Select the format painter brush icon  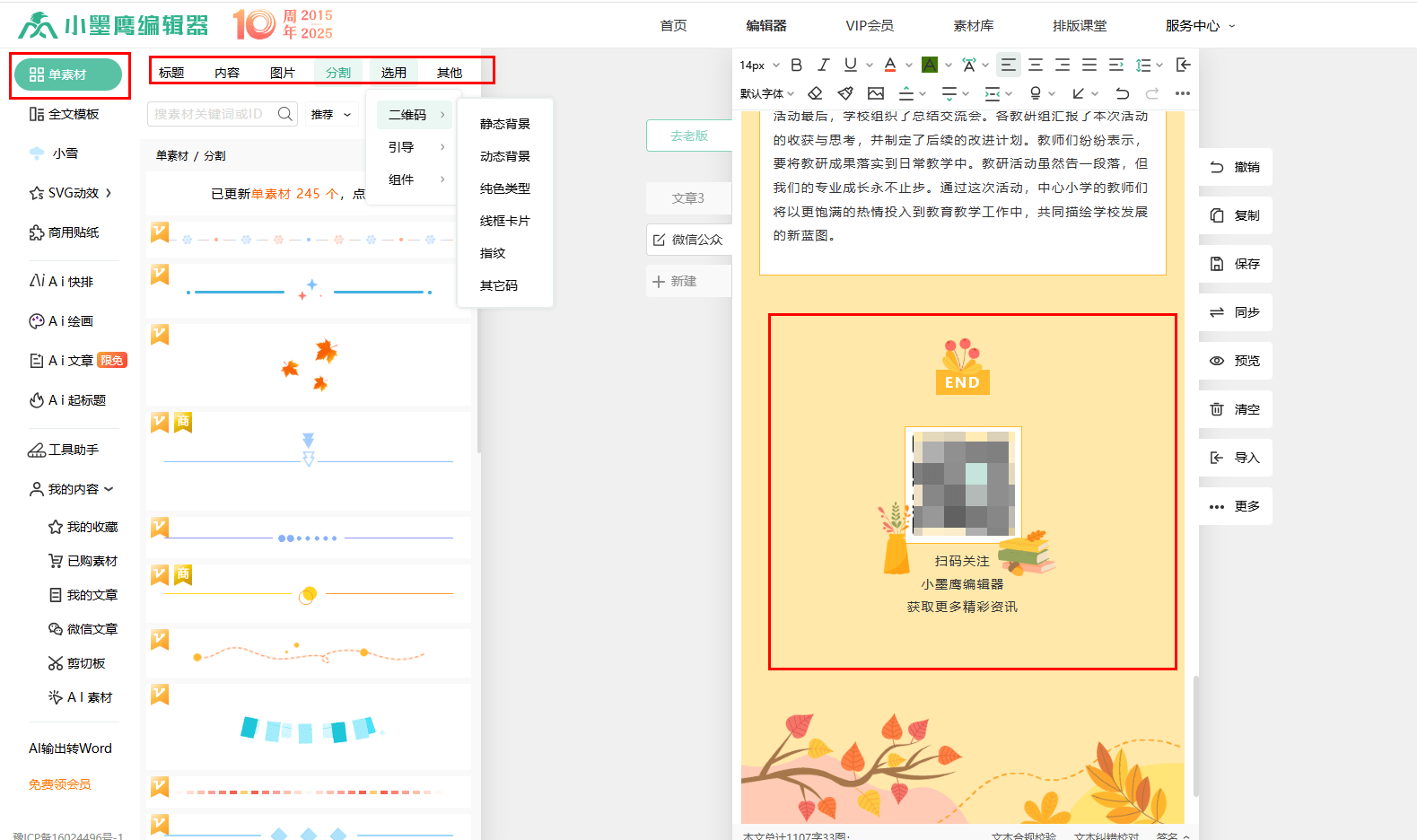coord(845,93)
